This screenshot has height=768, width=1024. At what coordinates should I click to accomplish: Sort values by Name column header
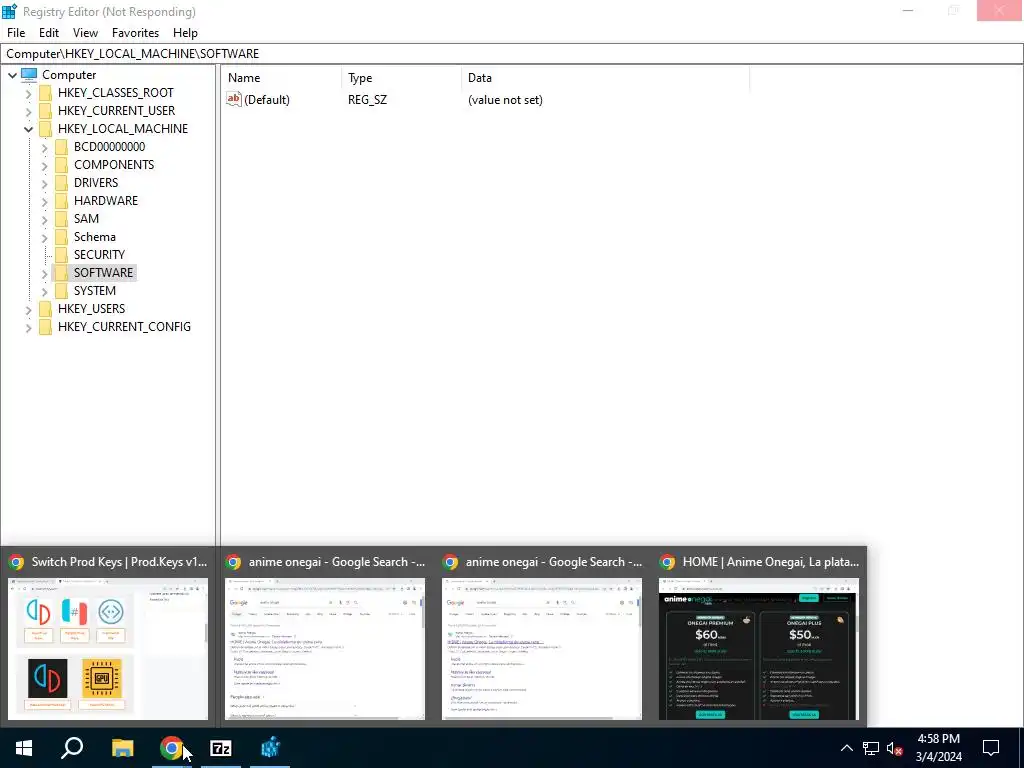point(281,78)
